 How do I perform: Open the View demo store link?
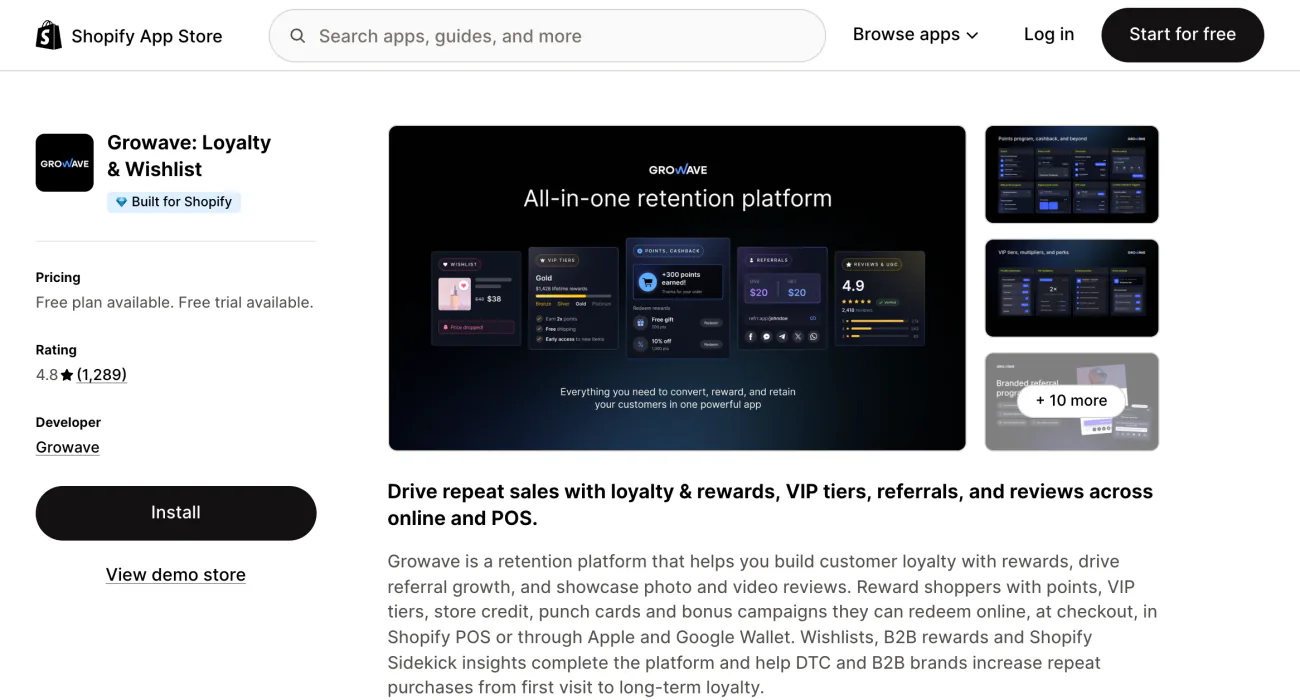176,575
